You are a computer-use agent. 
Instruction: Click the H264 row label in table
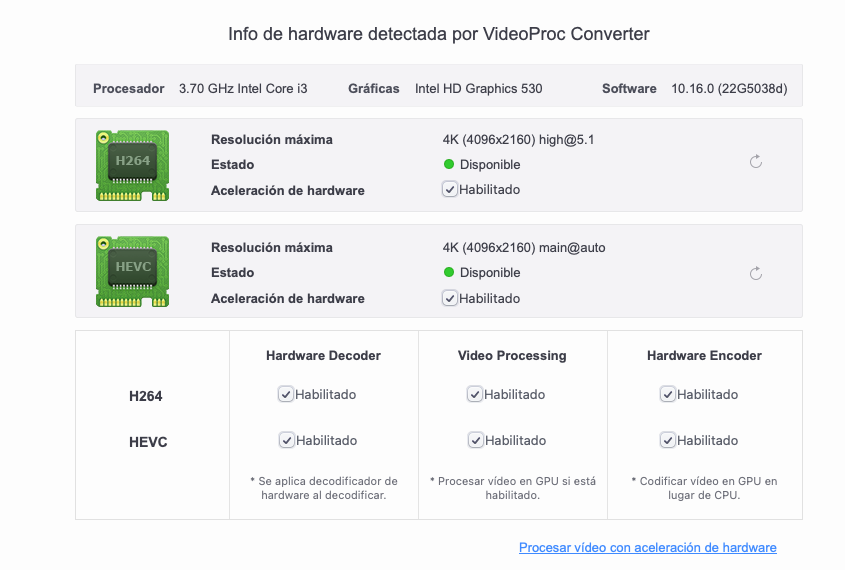[146, 396]
